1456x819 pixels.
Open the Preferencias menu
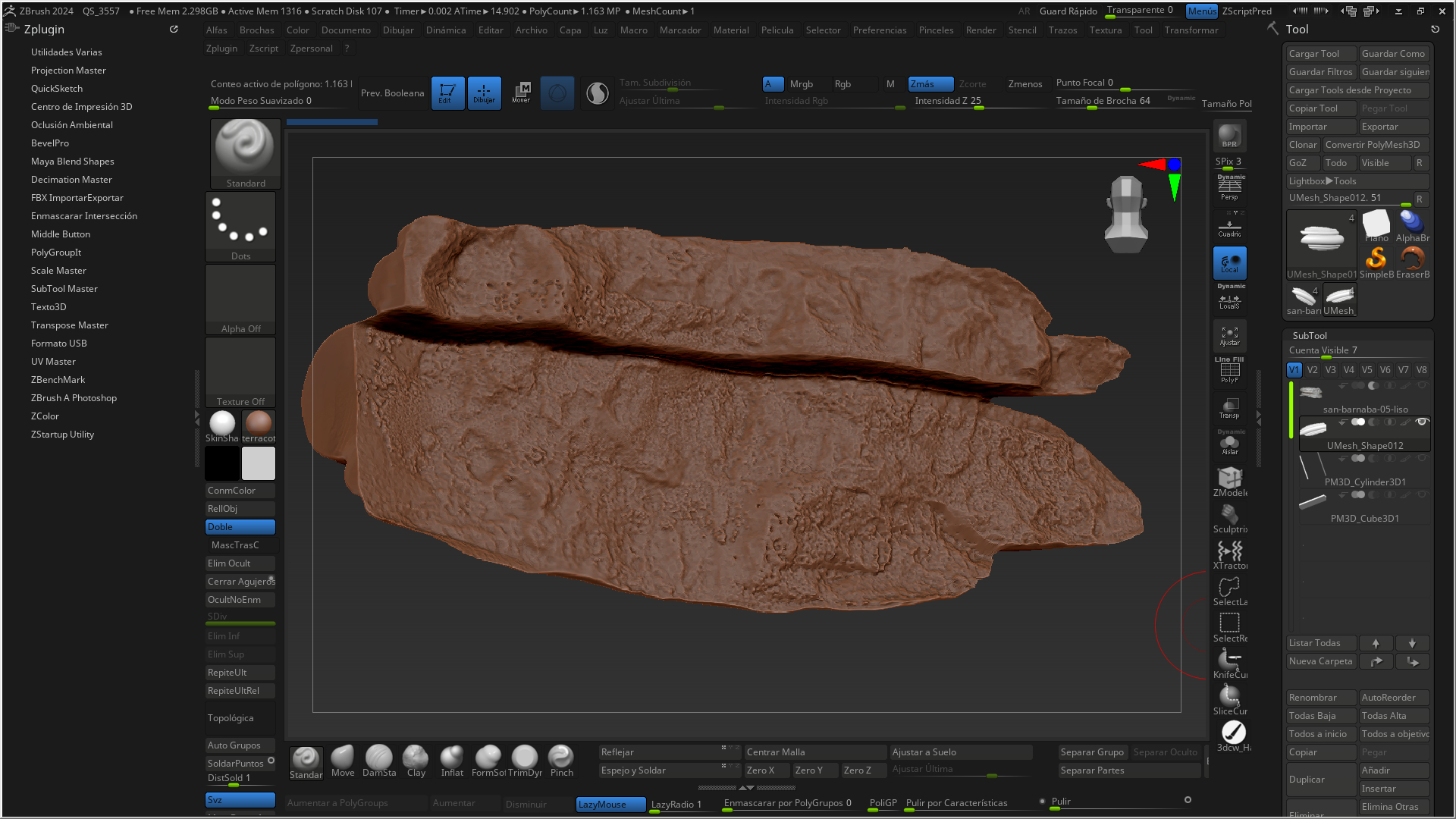(x=879, y=30)
